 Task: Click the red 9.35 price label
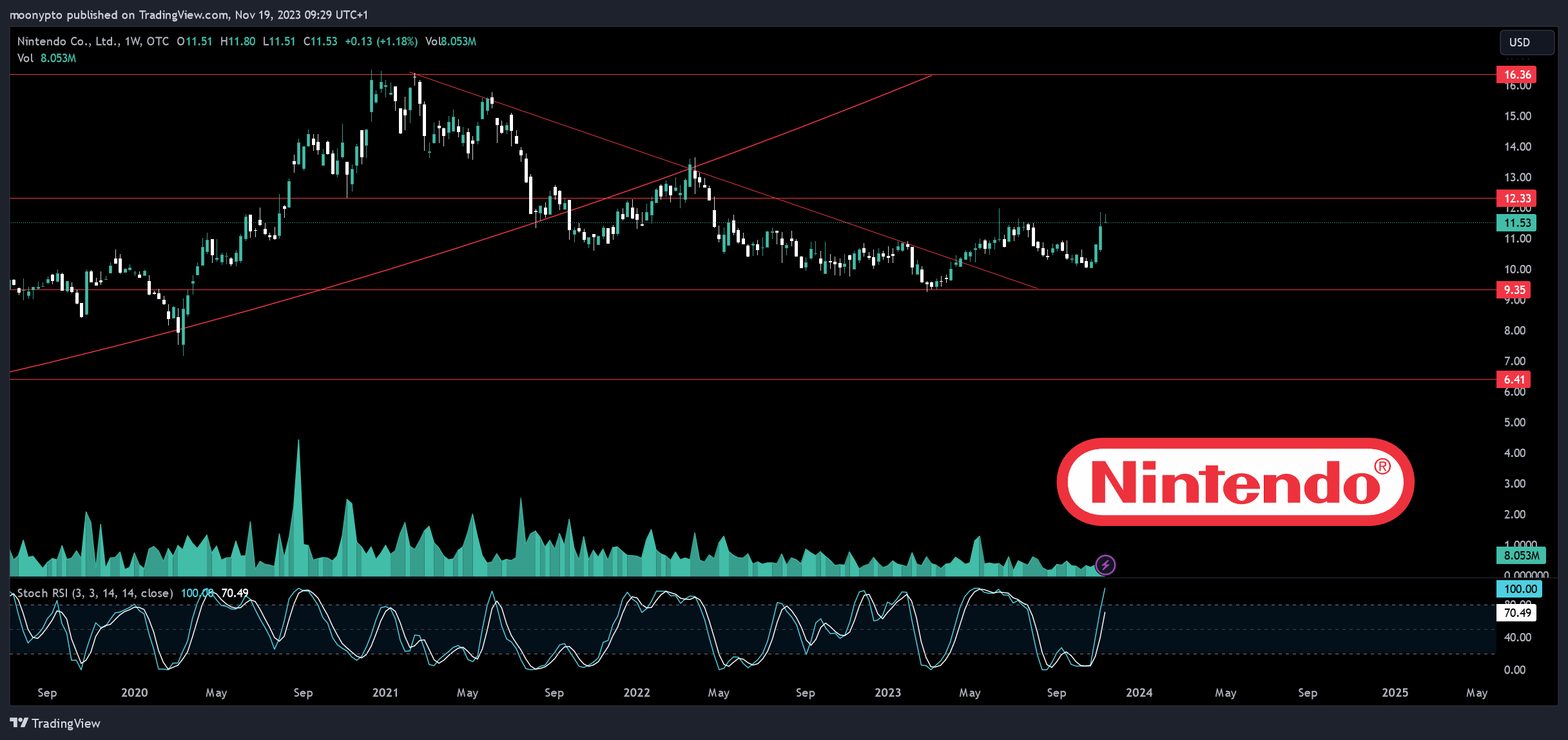point(1513,290)
